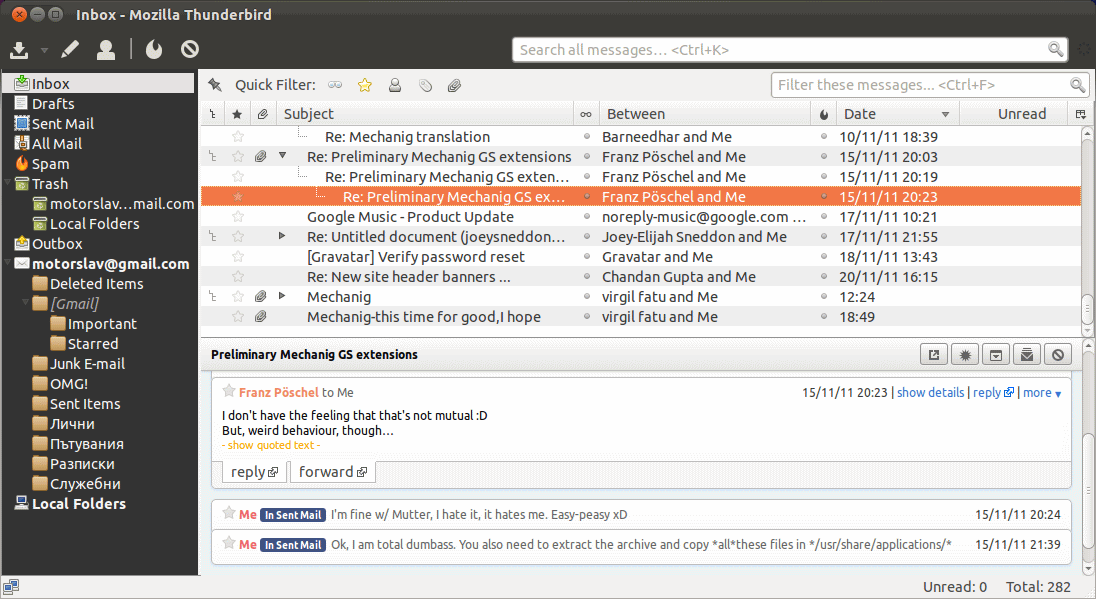The height and width of the screenshot is (599, 1096).
Task: Star the Google Music Product Update message
Action: click(x=238, y=217)
